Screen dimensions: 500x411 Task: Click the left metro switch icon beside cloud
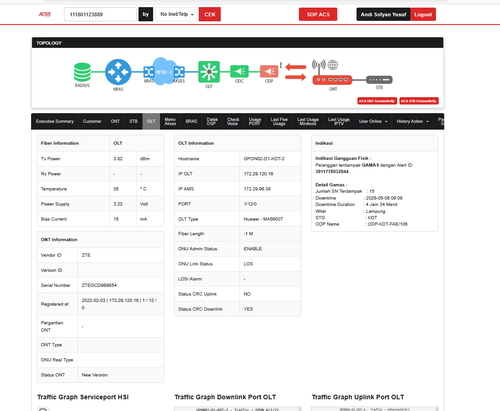click(x=148, y=72)
